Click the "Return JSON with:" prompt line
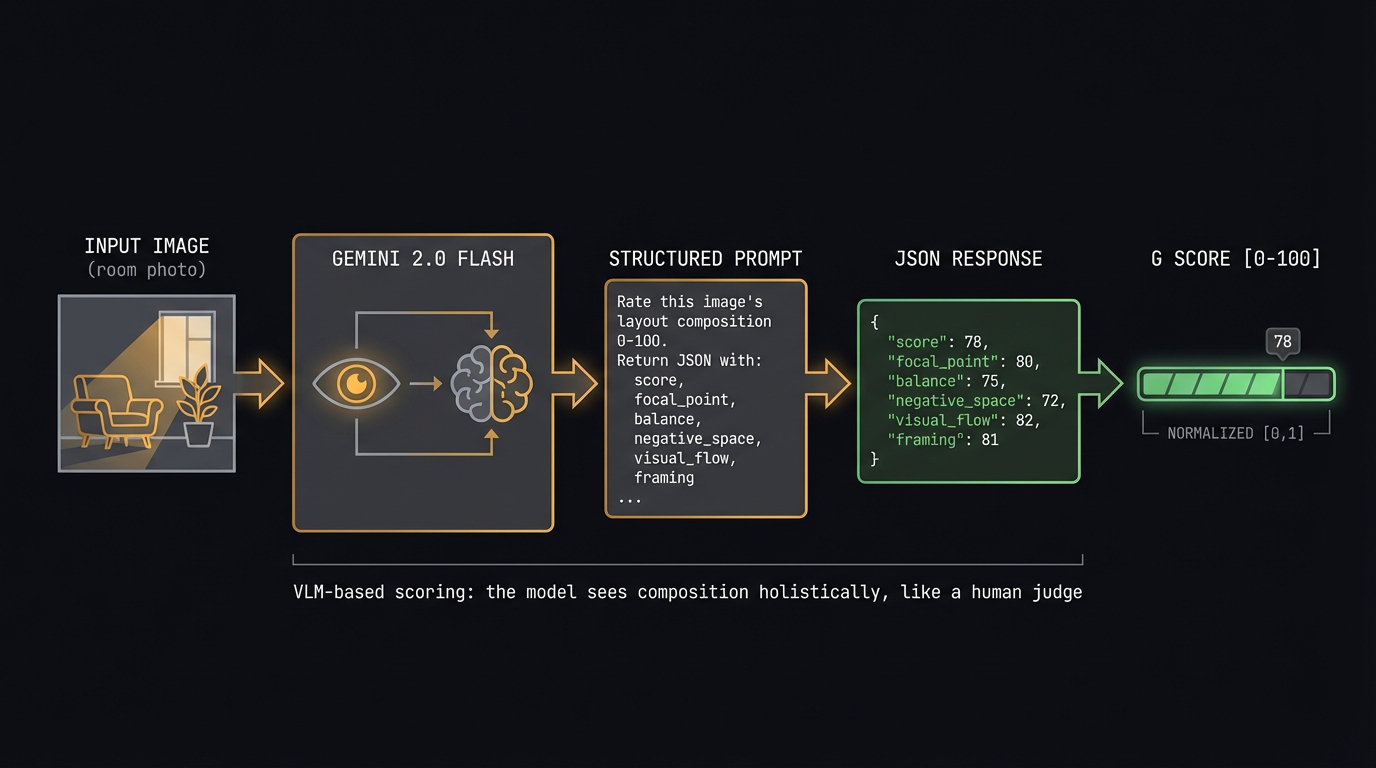 (689, 361)
